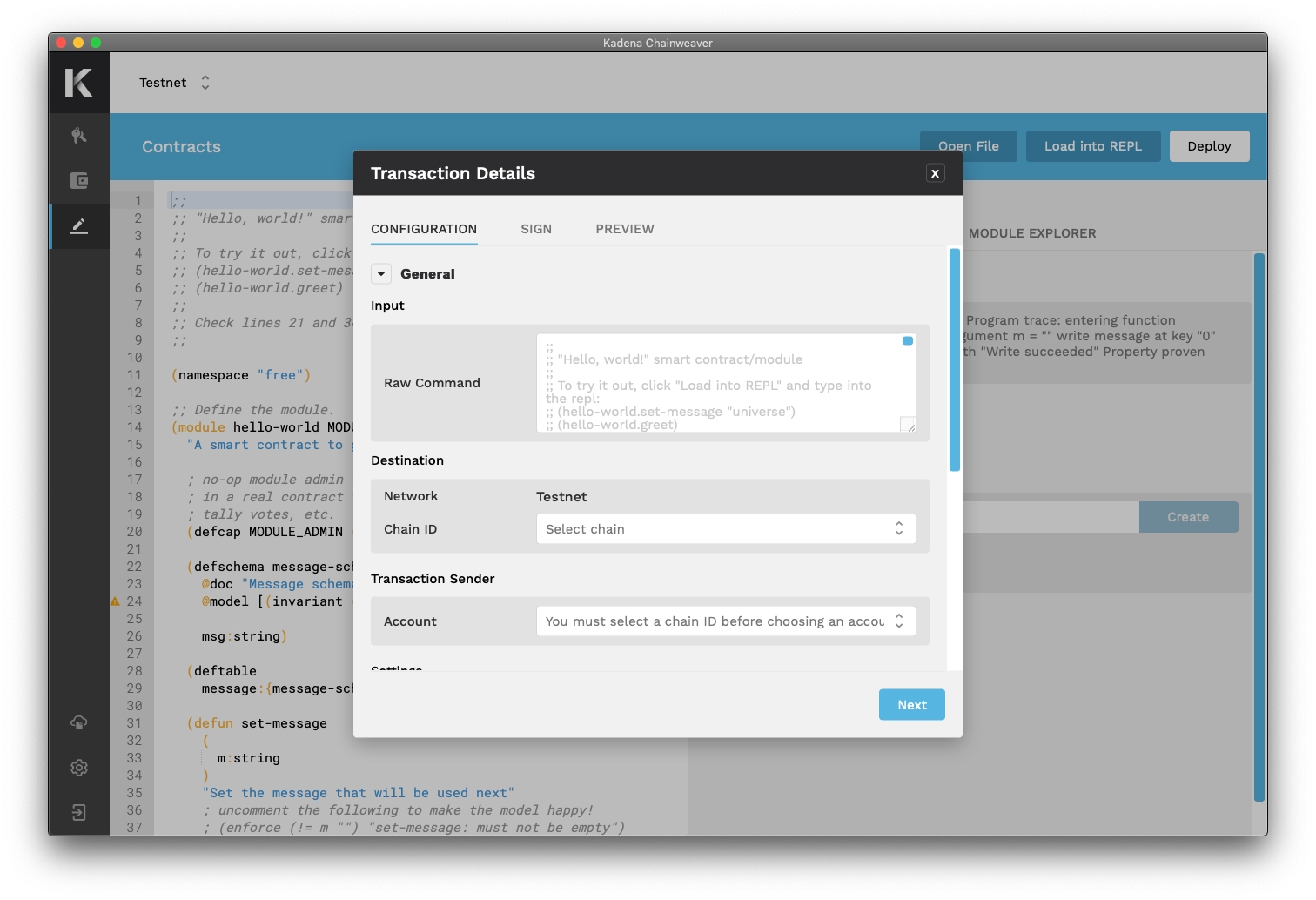
Task: Click the cloud file resources icon
Action: 79,722
